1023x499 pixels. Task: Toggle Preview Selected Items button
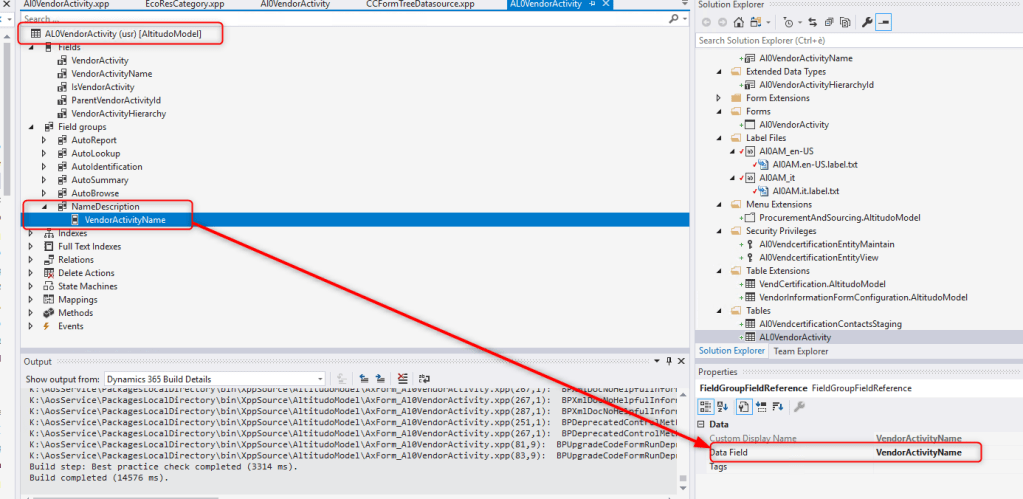point(885,22)
